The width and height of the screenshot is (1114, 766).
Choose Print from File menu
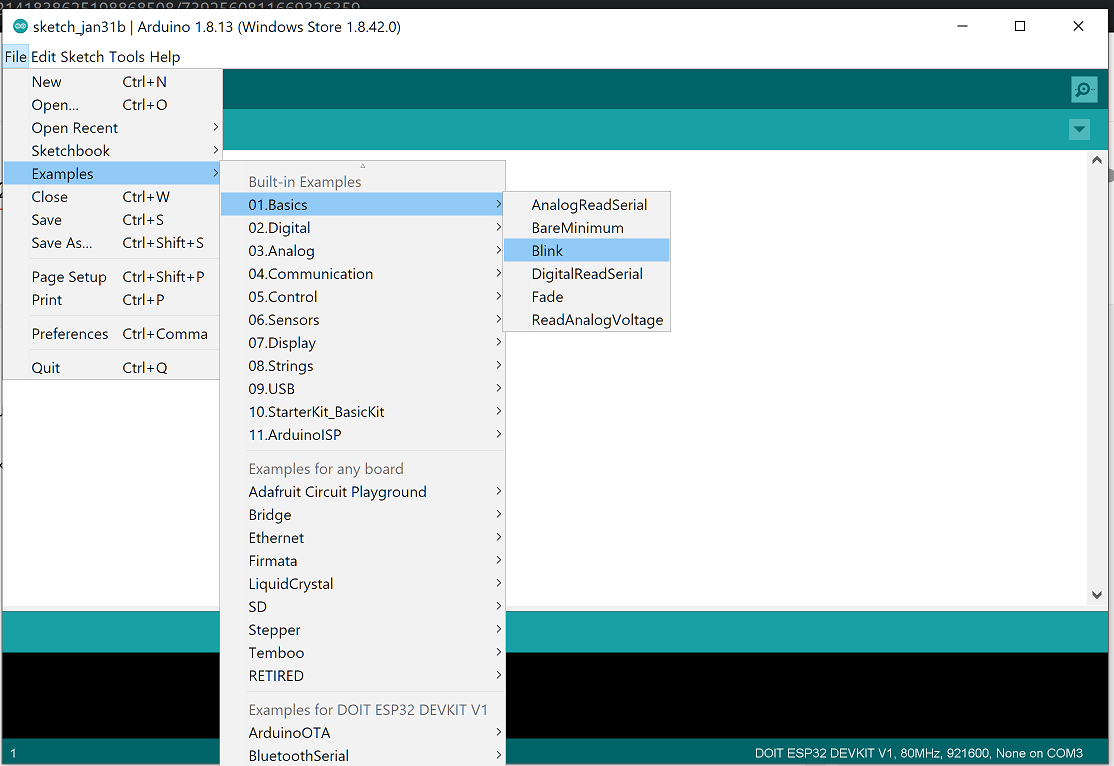pos(112,300)
